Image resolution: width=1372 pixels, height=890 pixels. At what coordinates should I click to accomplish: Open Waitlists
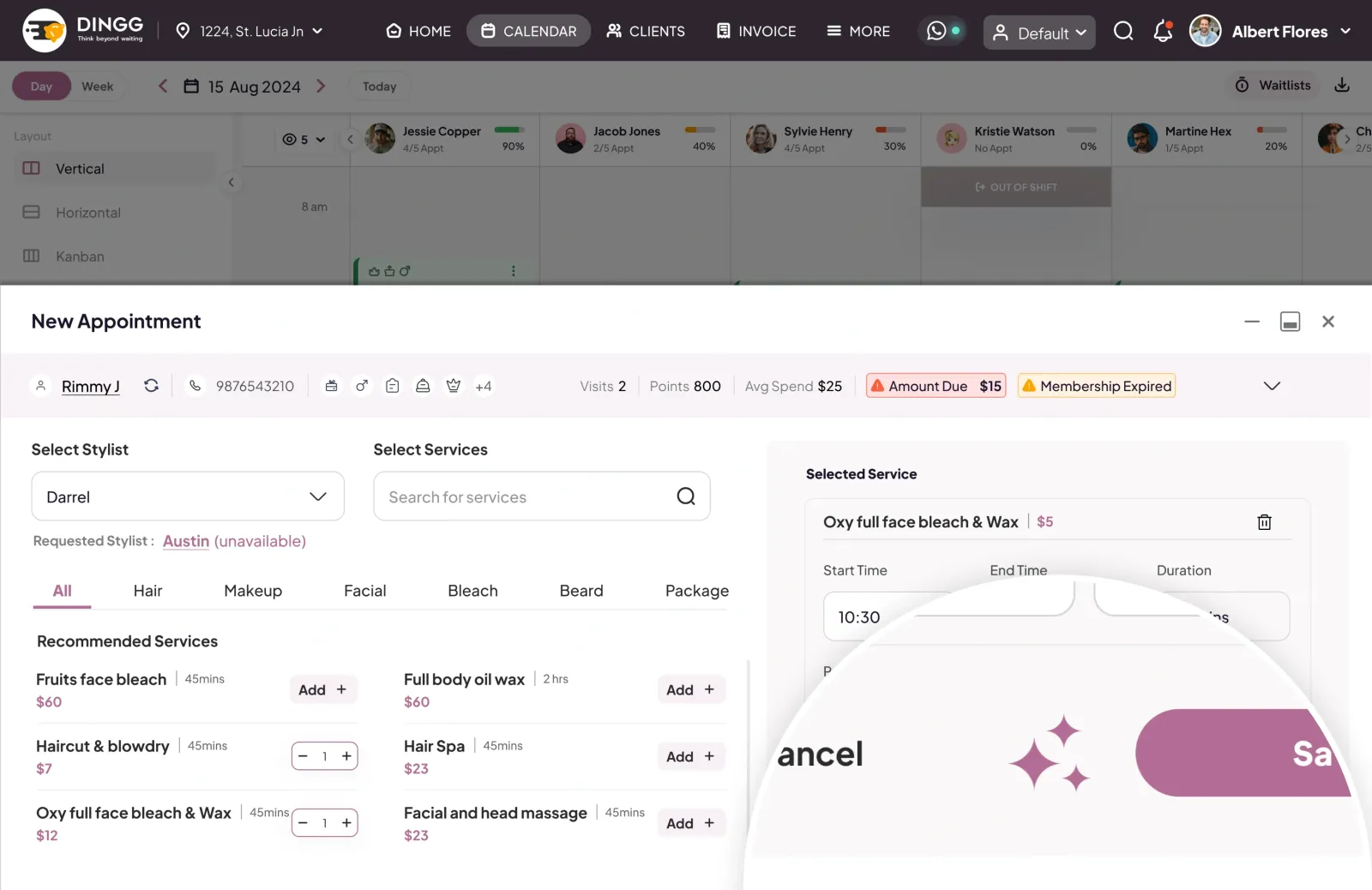[x=1273, y=85]
